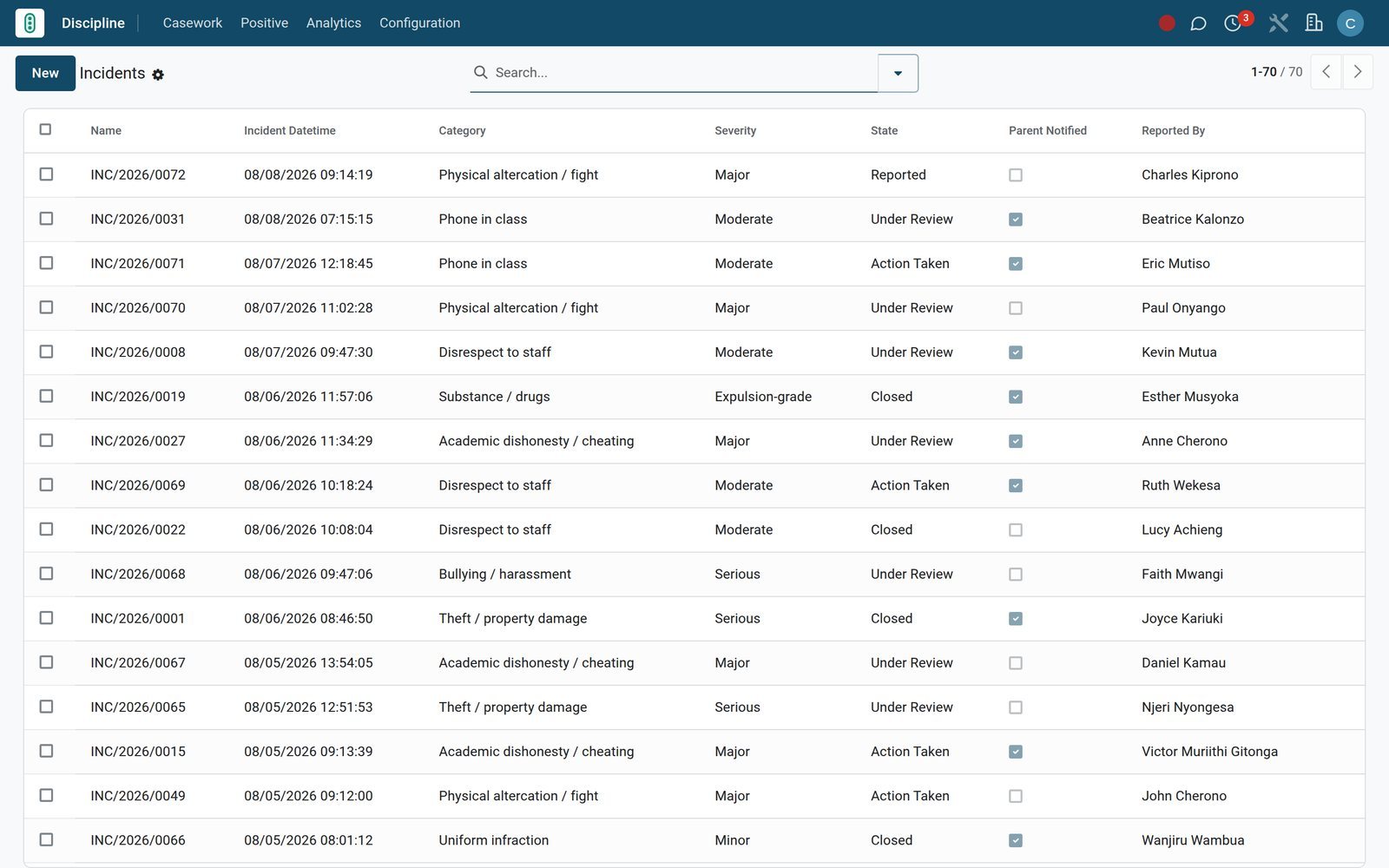
Task: Go to previous page of records
Action: tap(1326, 72)
